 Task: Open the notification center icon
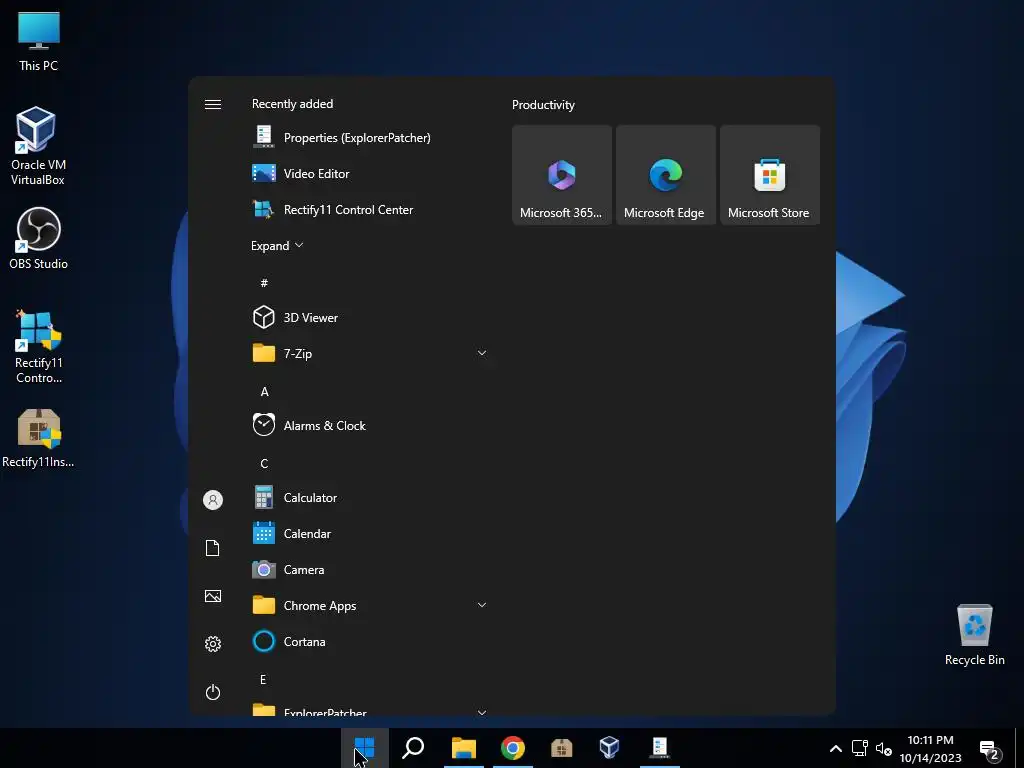click(x=990, y=750)
